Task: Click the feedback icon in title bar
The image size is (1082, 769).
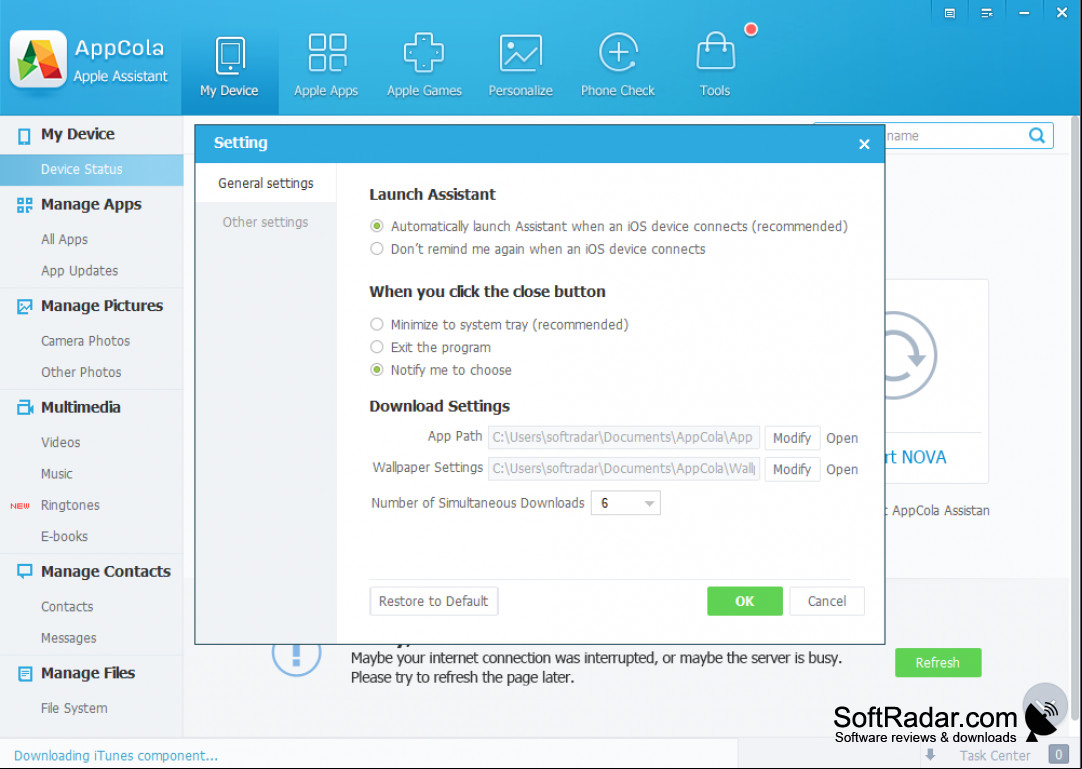Action: pos(950,13)
